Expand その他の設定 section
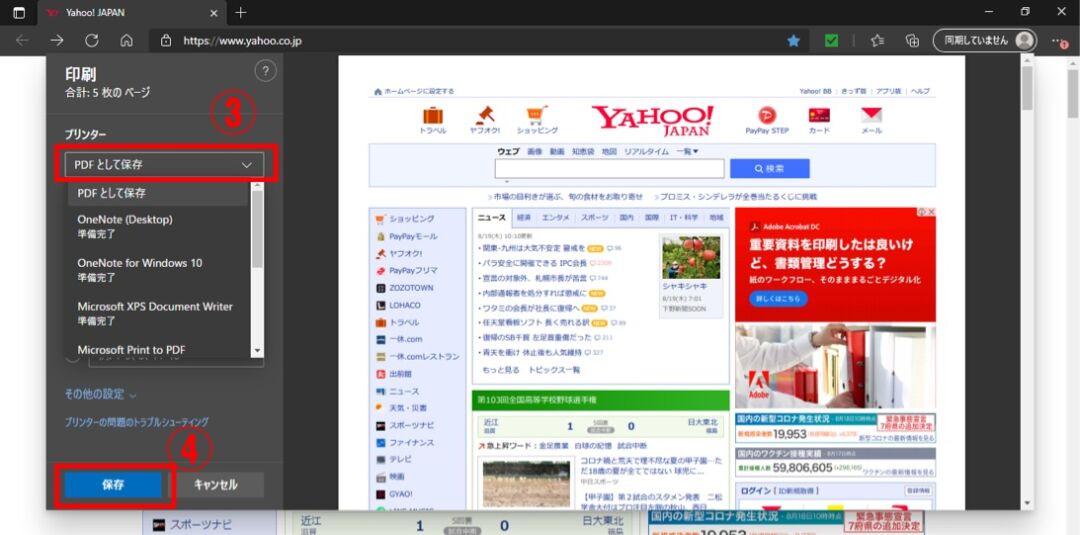This screenshot has width=1080, height=535. (101, 395)
